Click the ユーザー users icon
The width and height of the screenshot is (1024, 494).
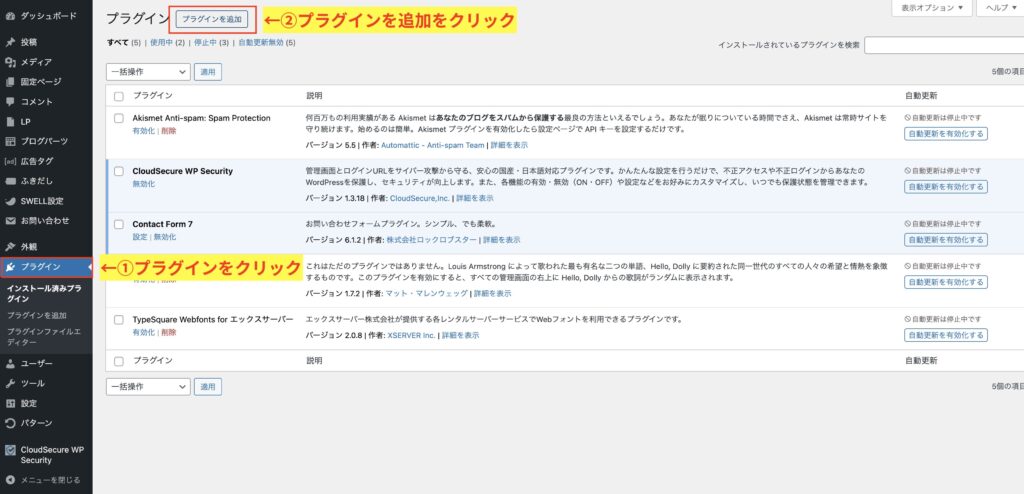pyautogui.click(x=10, y=364)
